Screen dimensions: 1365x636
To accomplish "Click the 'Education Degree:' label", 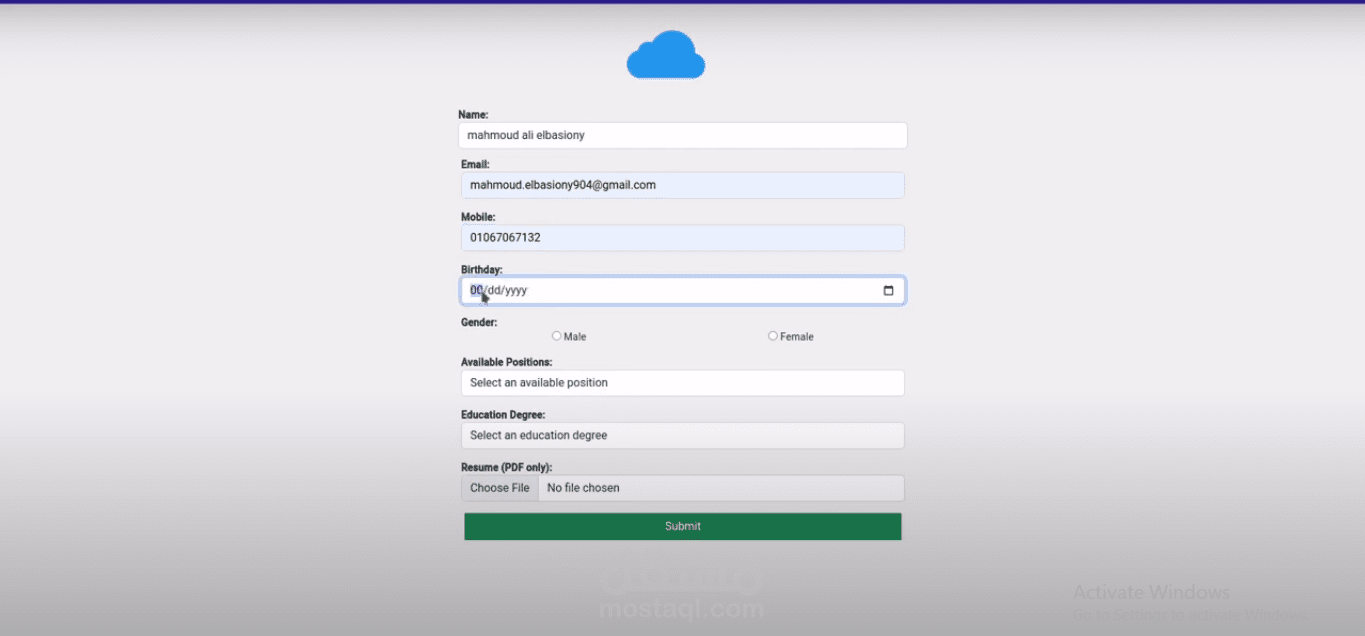I will point(503,414).
